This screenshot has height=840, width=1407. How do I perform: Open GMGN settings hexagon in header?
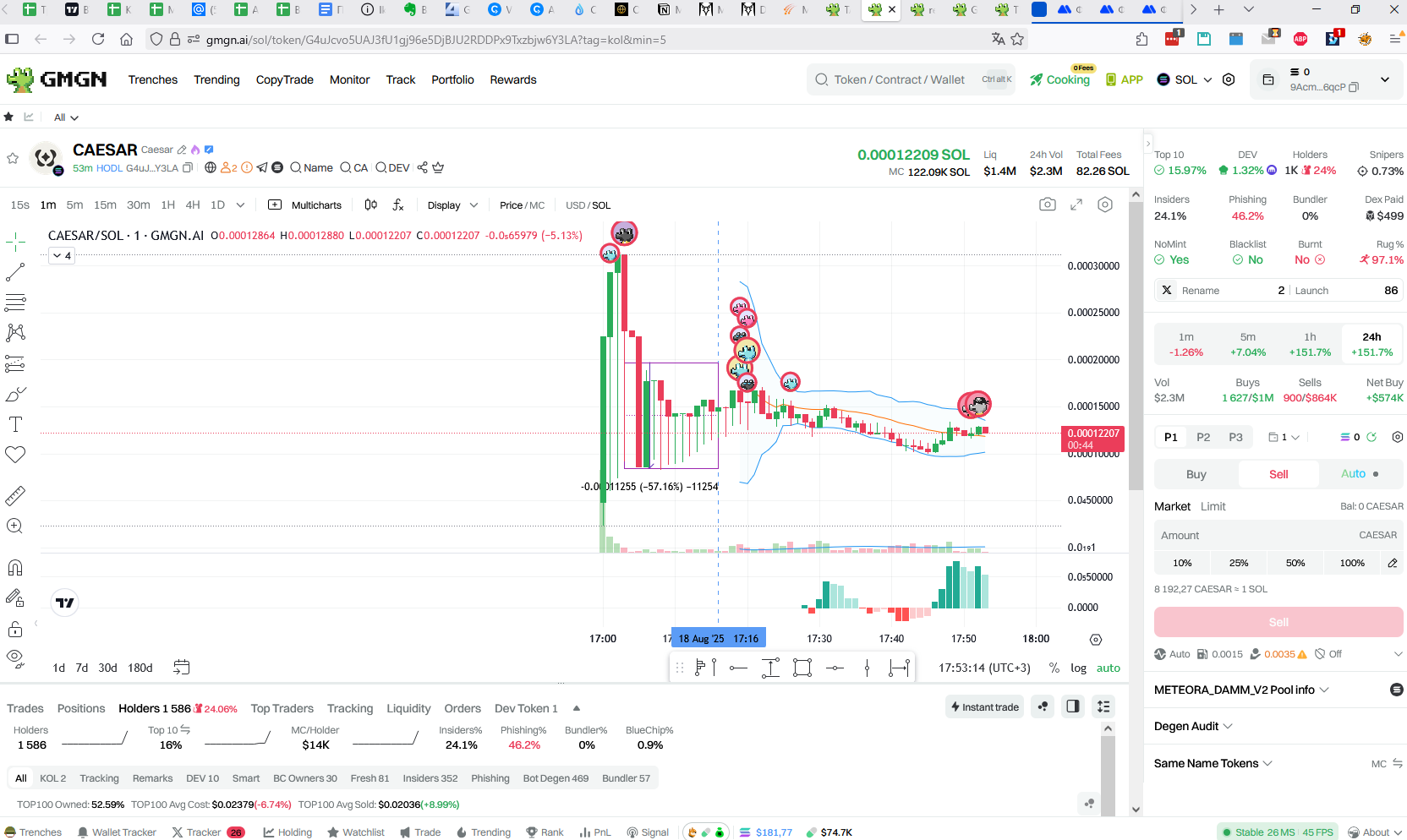(x=1229, y=79)
